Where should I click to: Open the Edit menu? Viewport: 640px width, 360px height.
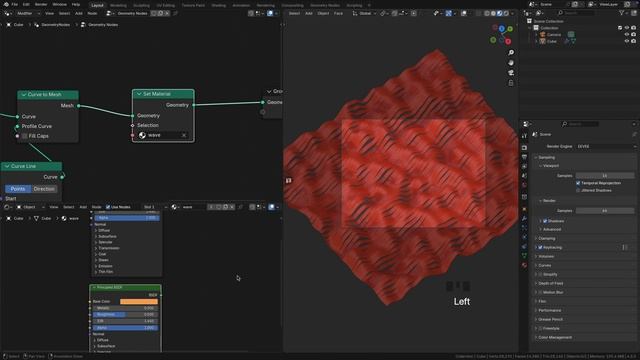click(26, 4)
